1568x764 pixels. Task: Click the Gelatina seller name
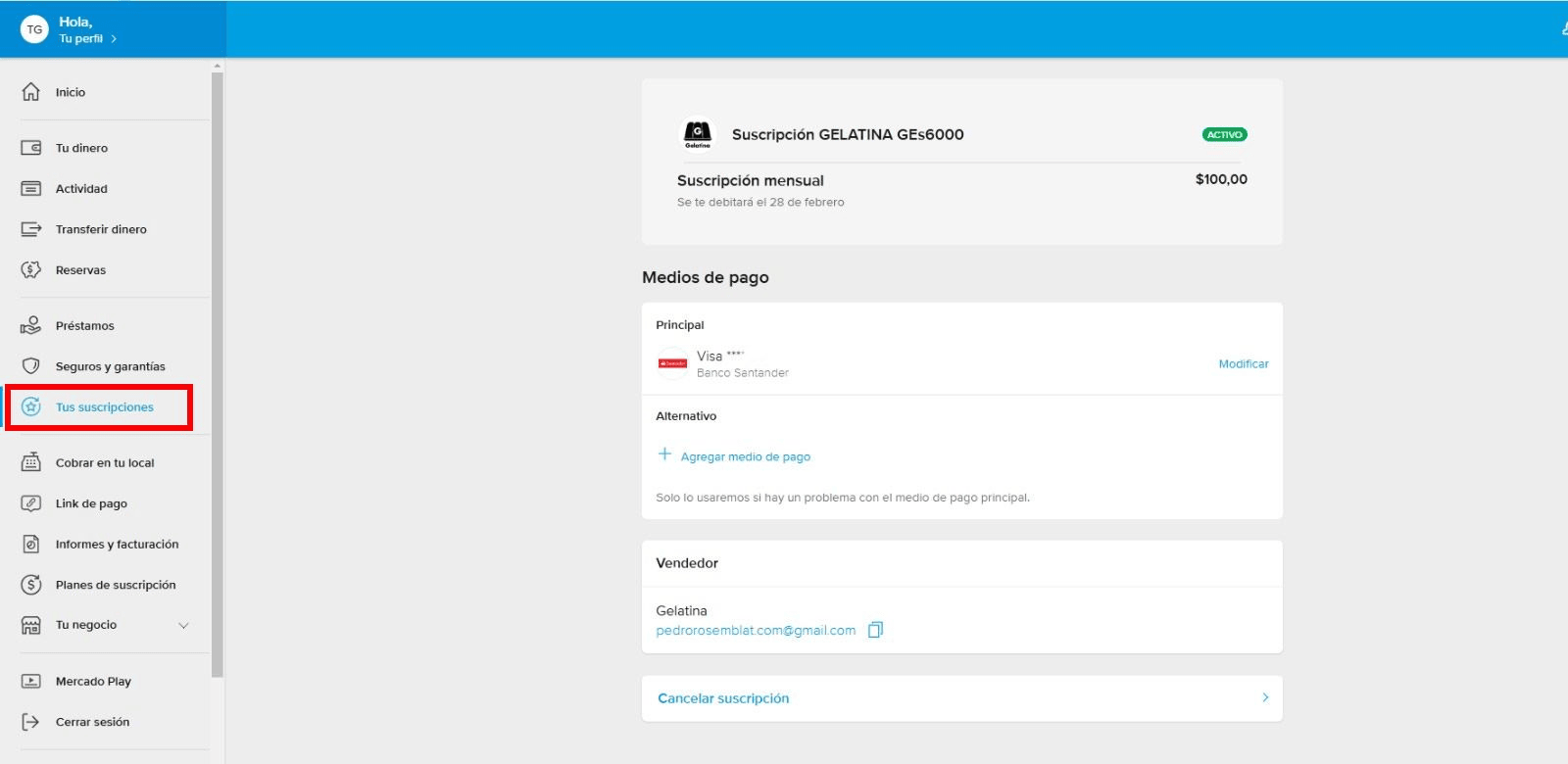pyautogui.click(x=681, y=610)
